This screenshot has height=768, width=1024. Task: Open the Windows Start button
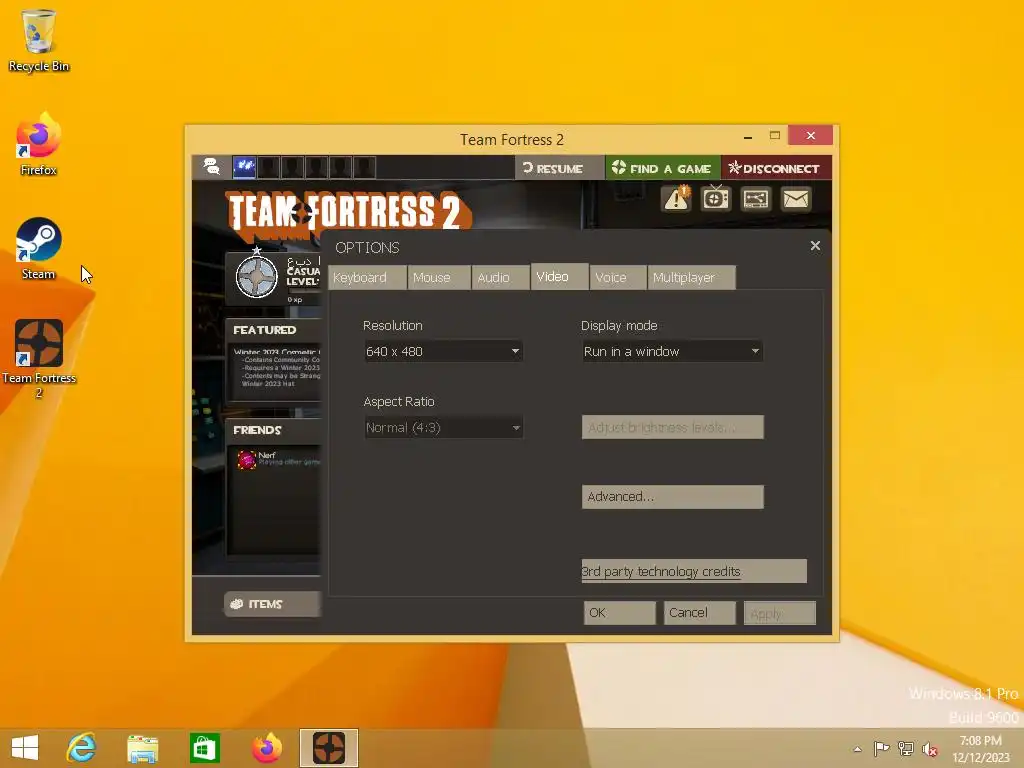[25, 748]
